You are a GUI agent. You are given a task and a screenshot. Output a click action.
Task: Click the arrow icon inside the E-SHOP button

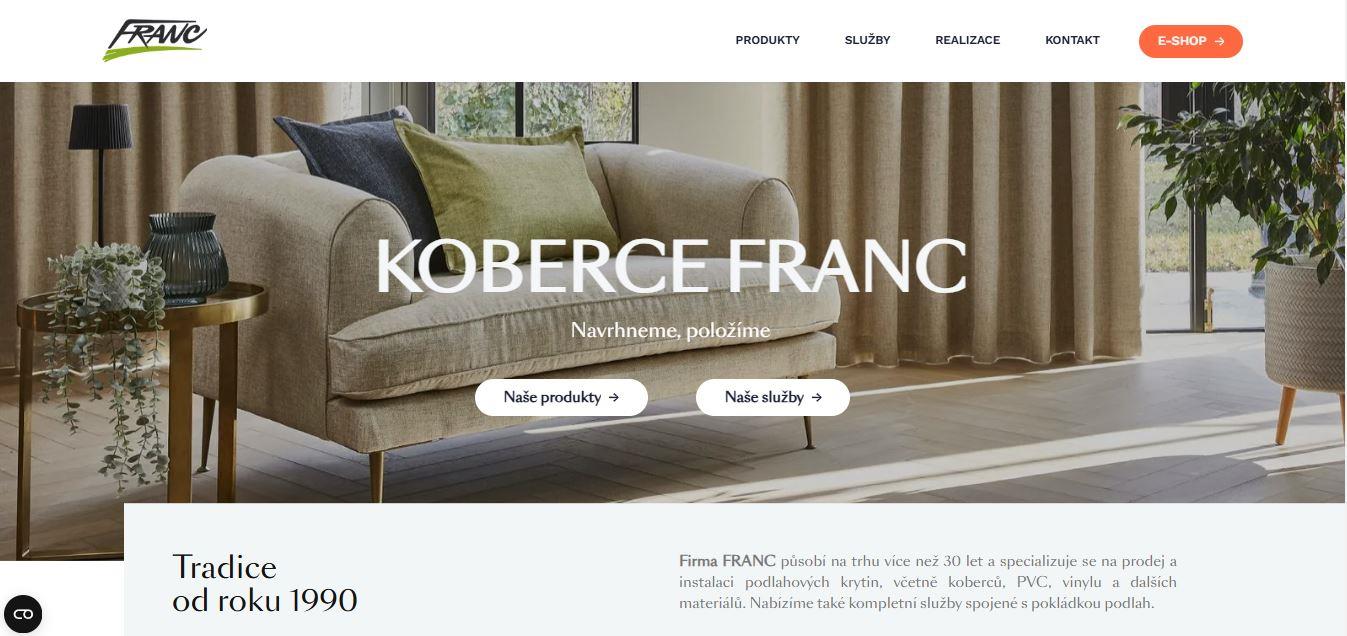pyautogui.click(x=1219, y=41)
